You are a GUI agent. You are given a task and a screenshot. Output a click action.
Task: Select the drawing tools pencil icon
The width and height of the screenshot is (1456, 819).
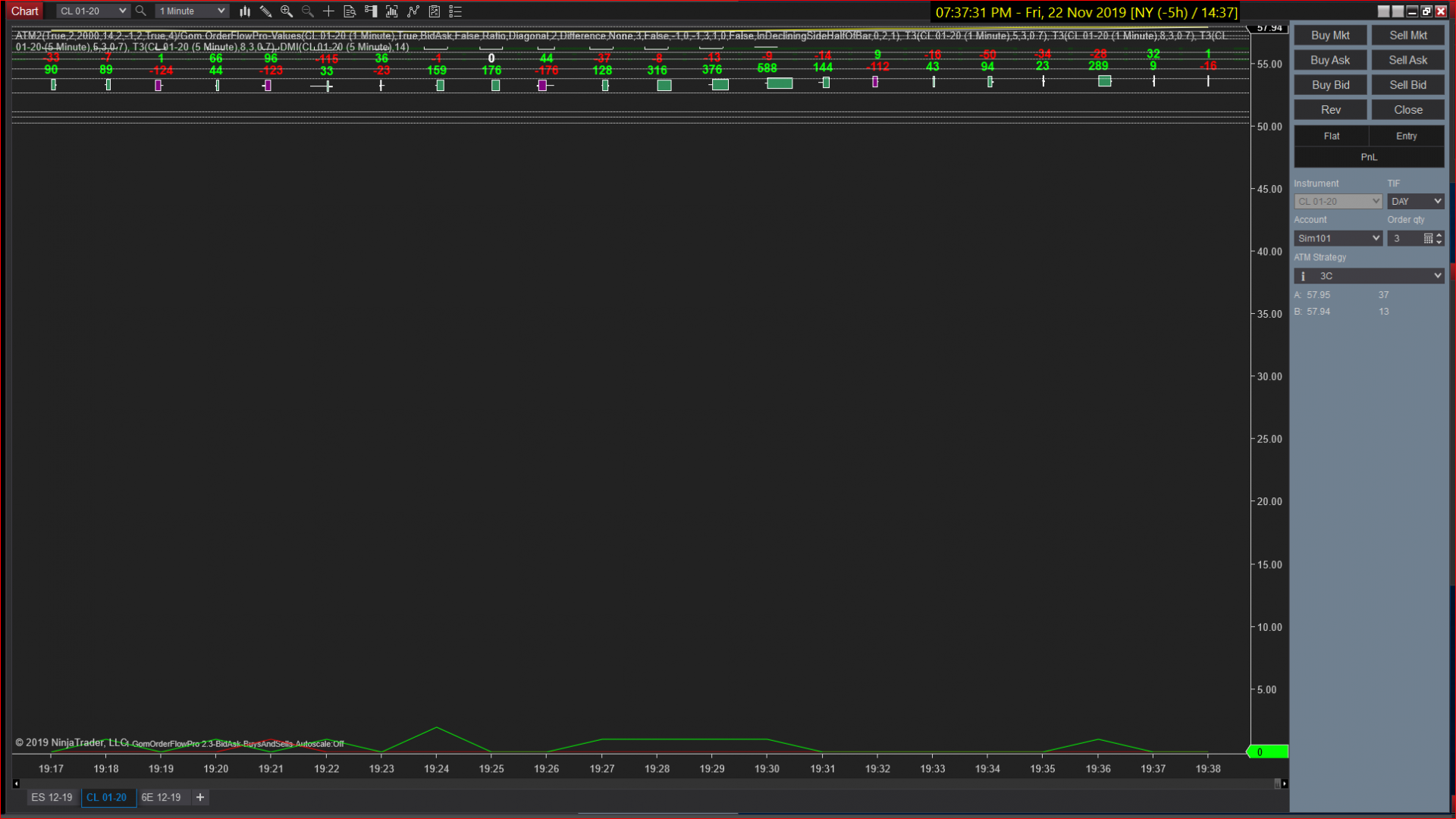point(265,11)
